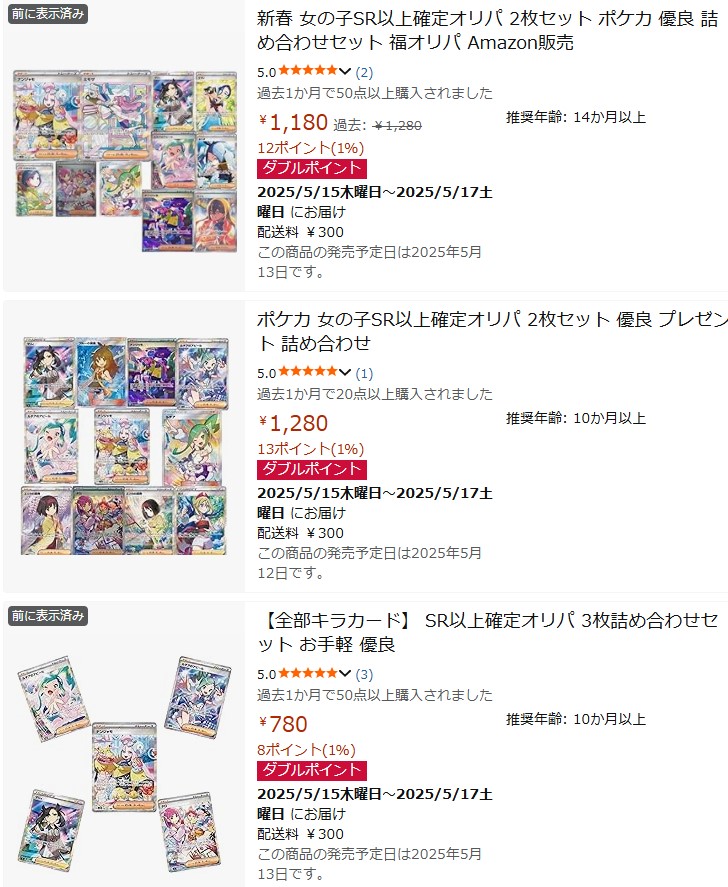The image size is (728, 887).
Task: Expand rating chevron beside third listing's stars
Action: coord(345,673)
